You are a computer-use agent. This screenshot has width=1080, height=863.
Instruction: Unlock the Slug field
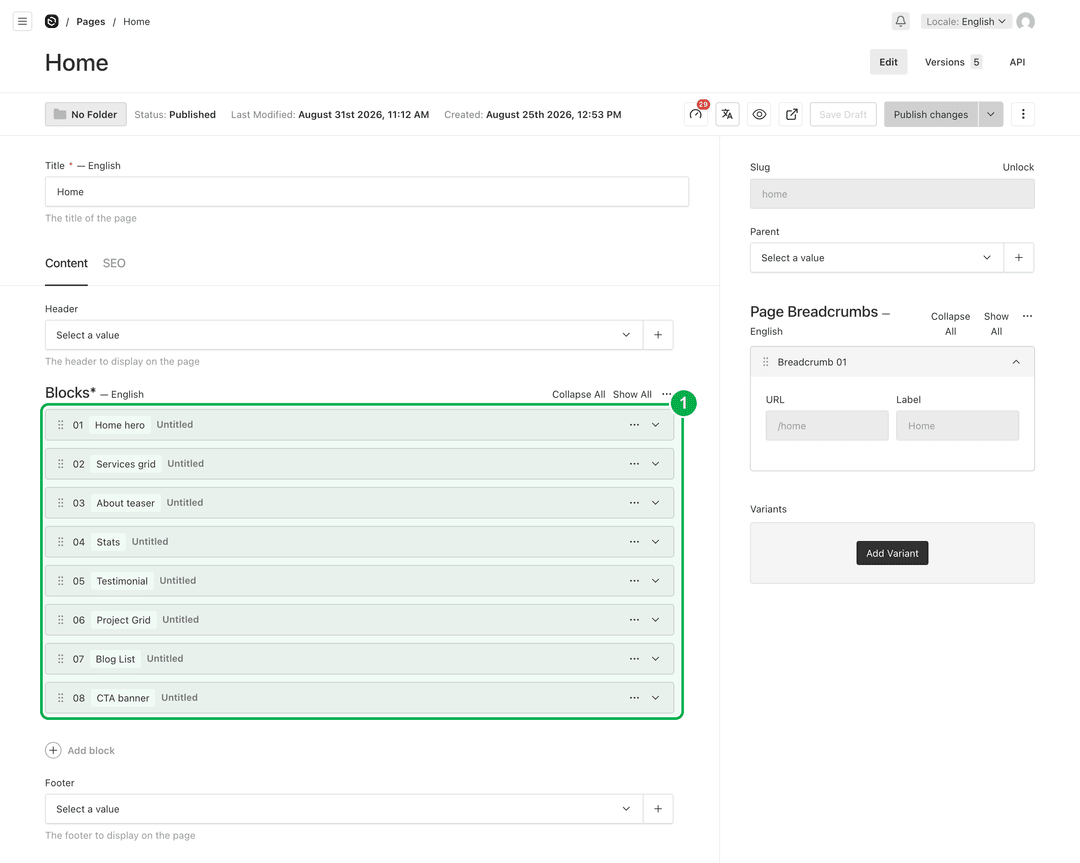(1018, 167)
